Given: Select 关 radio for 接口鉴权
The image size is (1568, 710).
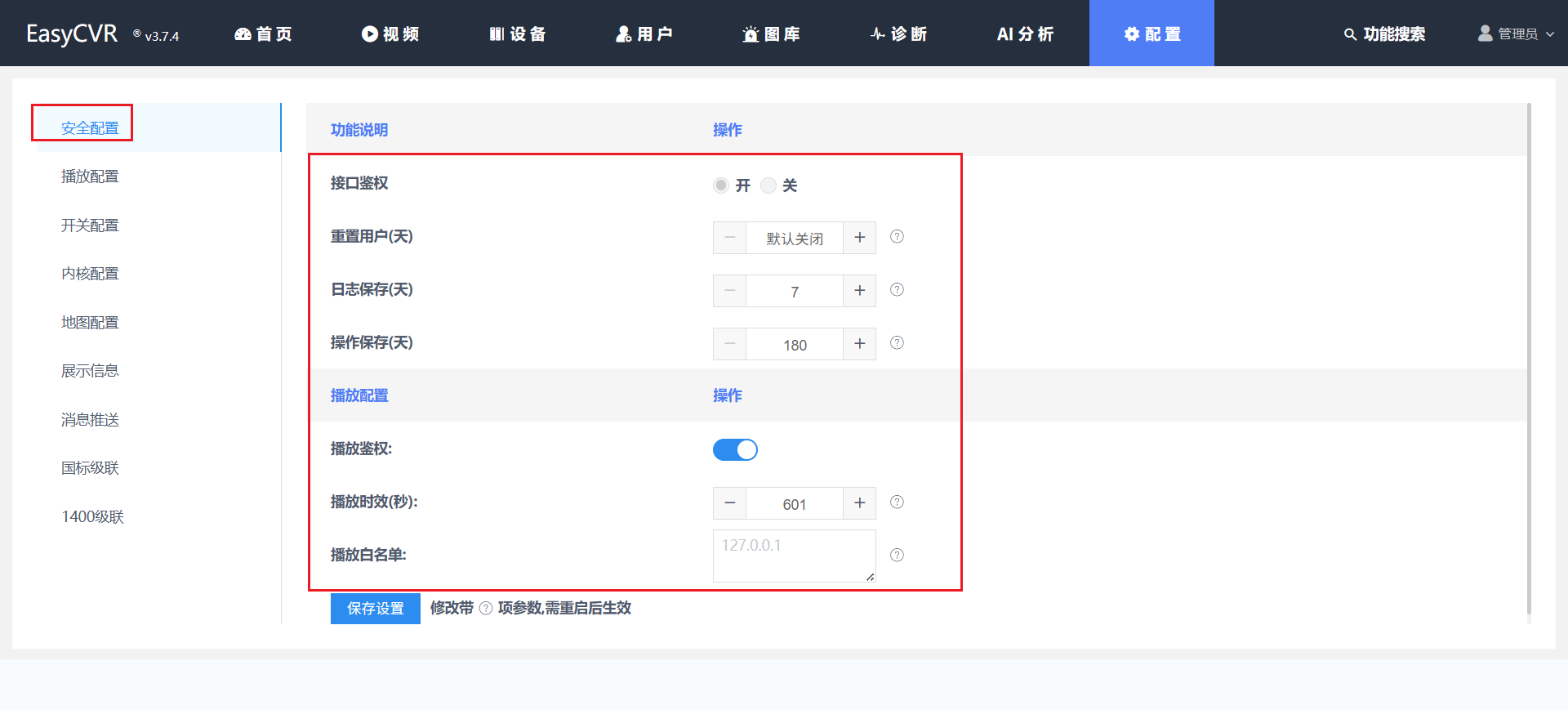Looking at the screenshot, I should click(x=768, y=185).
